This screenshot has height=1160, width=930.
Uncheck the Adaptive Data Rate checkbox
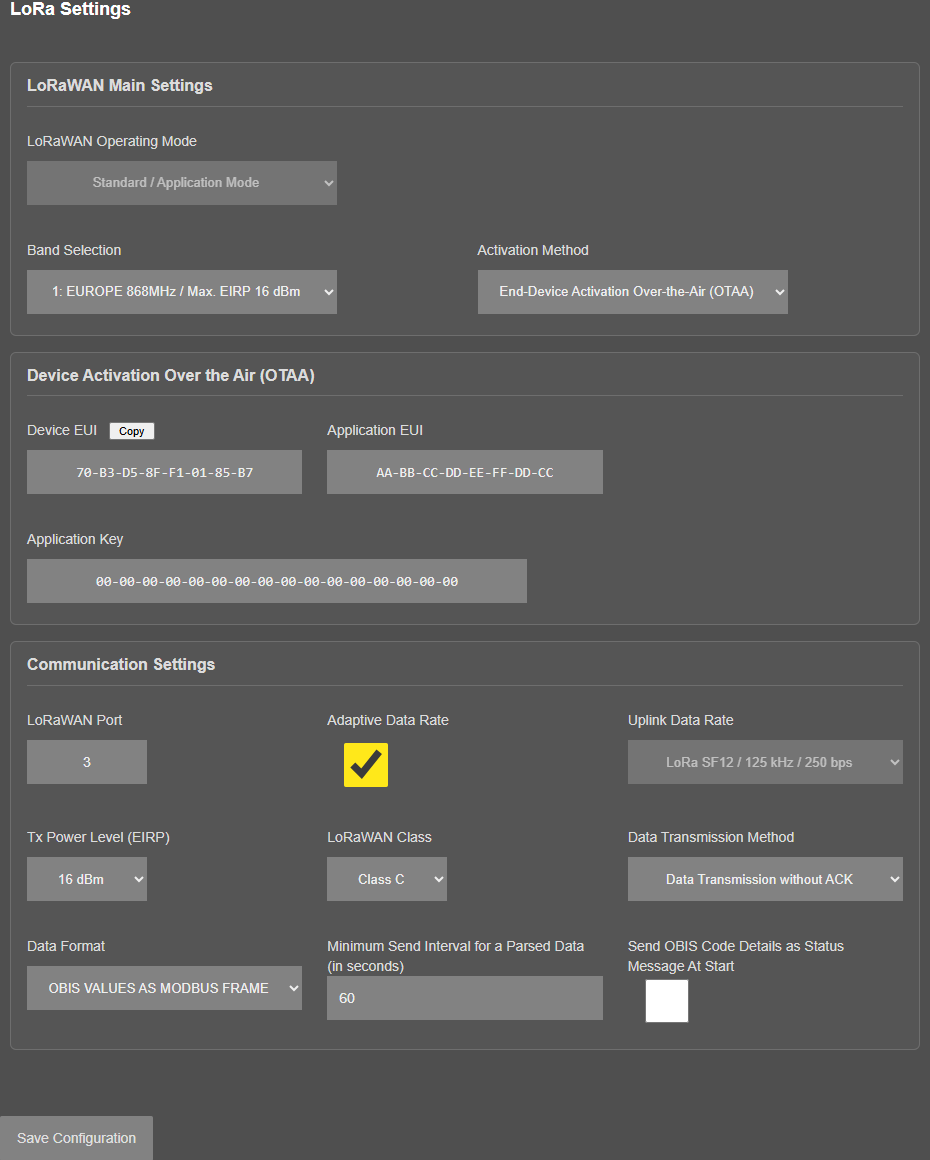(365, 765)
